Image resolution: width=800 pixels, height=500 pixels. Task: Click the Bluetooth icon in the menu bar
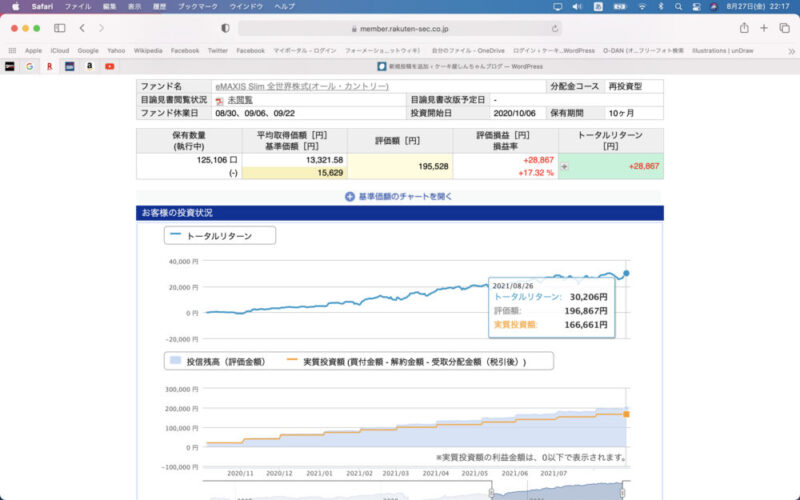coord(660,7)
